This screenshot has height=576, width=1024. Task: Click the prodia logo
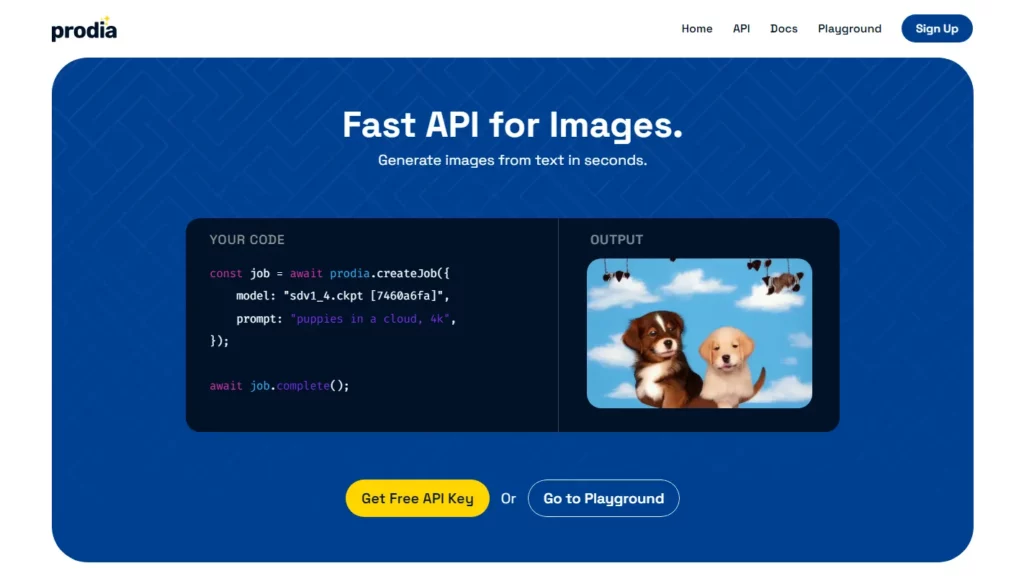tap(84, 29)
